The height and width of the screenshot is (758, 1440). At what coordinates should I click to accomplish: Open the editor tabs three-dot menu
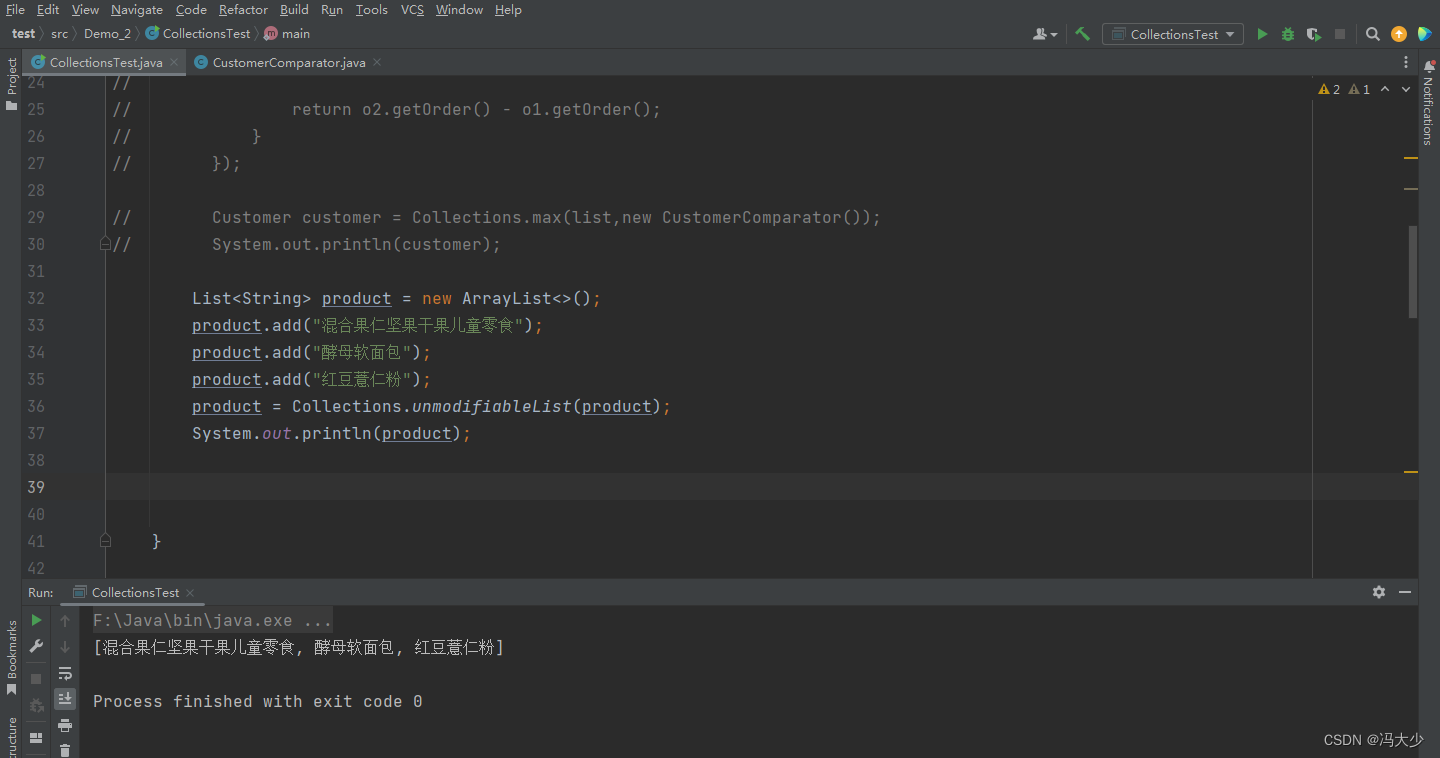tap(1406, 62)
